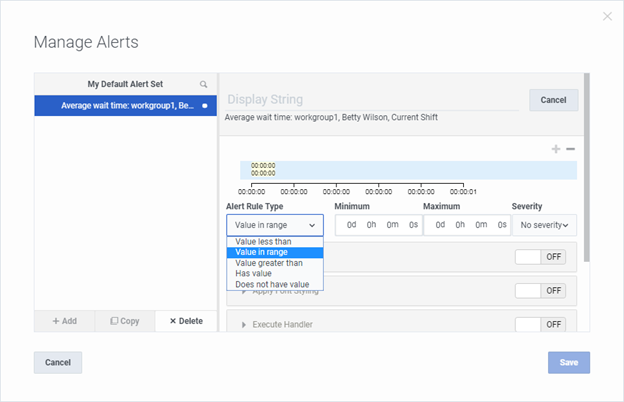
Task: Click the minus icon above the range bar
Action: (570, 149)
